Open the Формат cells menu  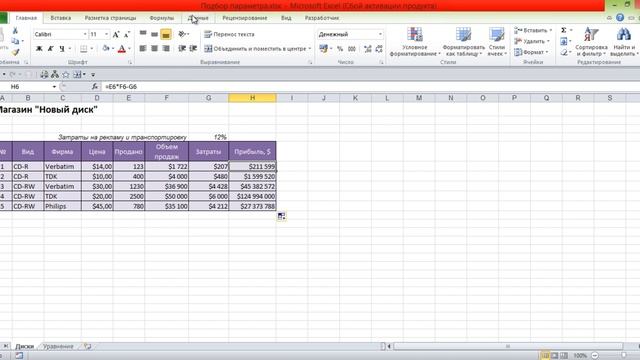pyautogui.click(x=531, y=52)
